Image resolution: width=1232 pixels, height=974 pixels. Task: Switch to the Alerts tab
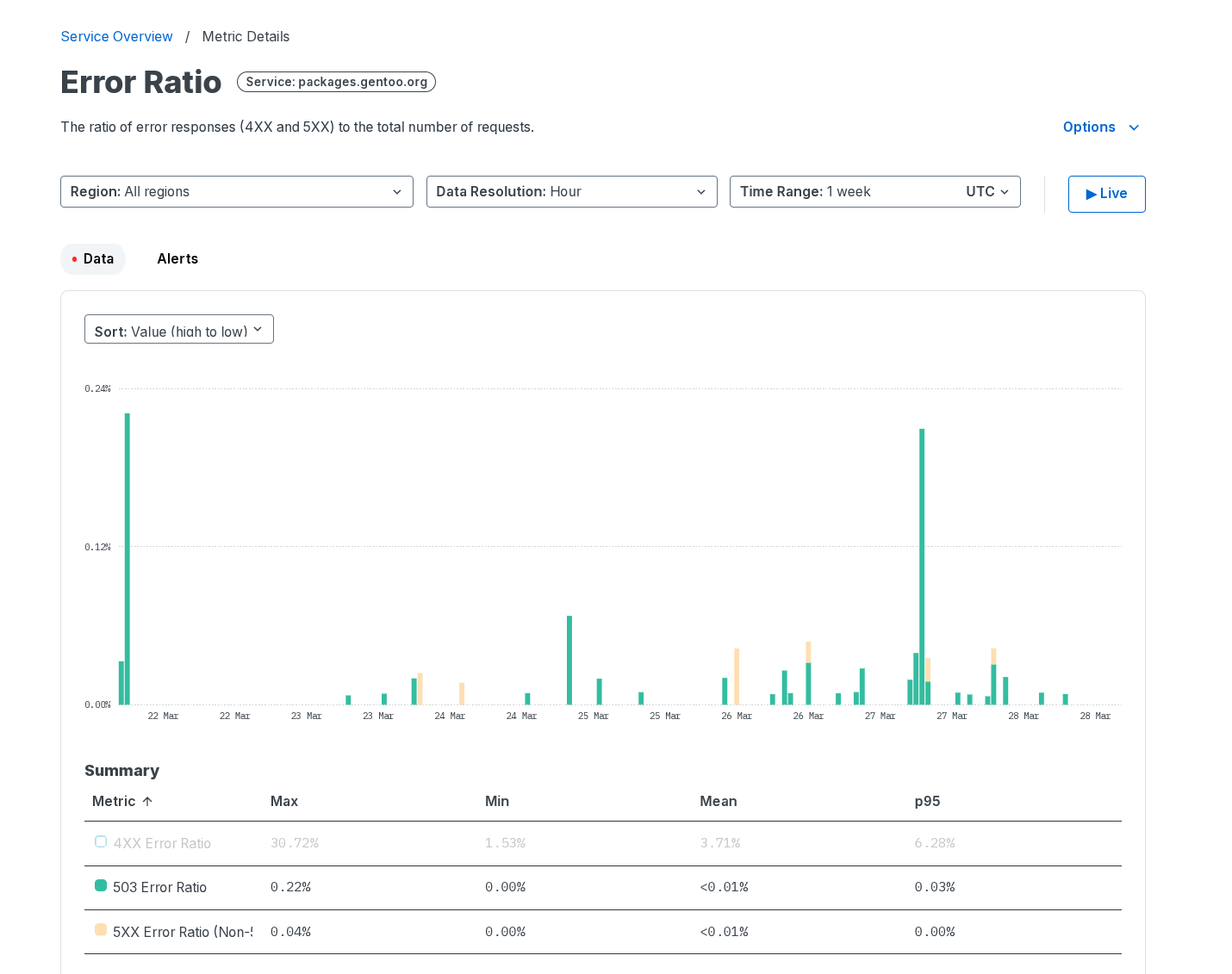tap(177, 259)
